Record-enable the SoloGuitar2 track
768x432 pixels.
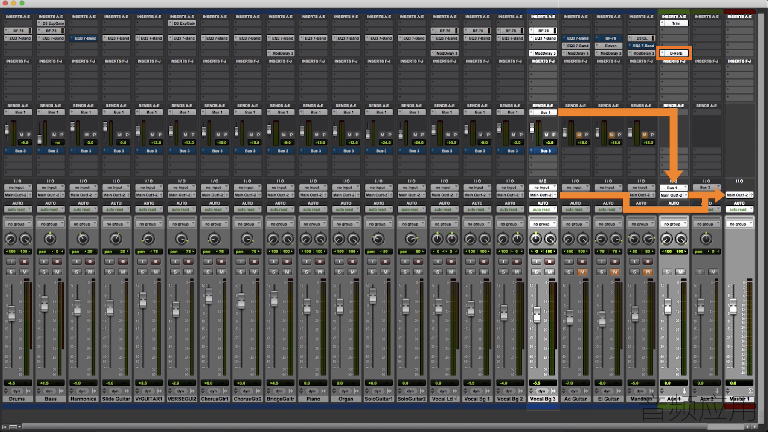[417, 262]
